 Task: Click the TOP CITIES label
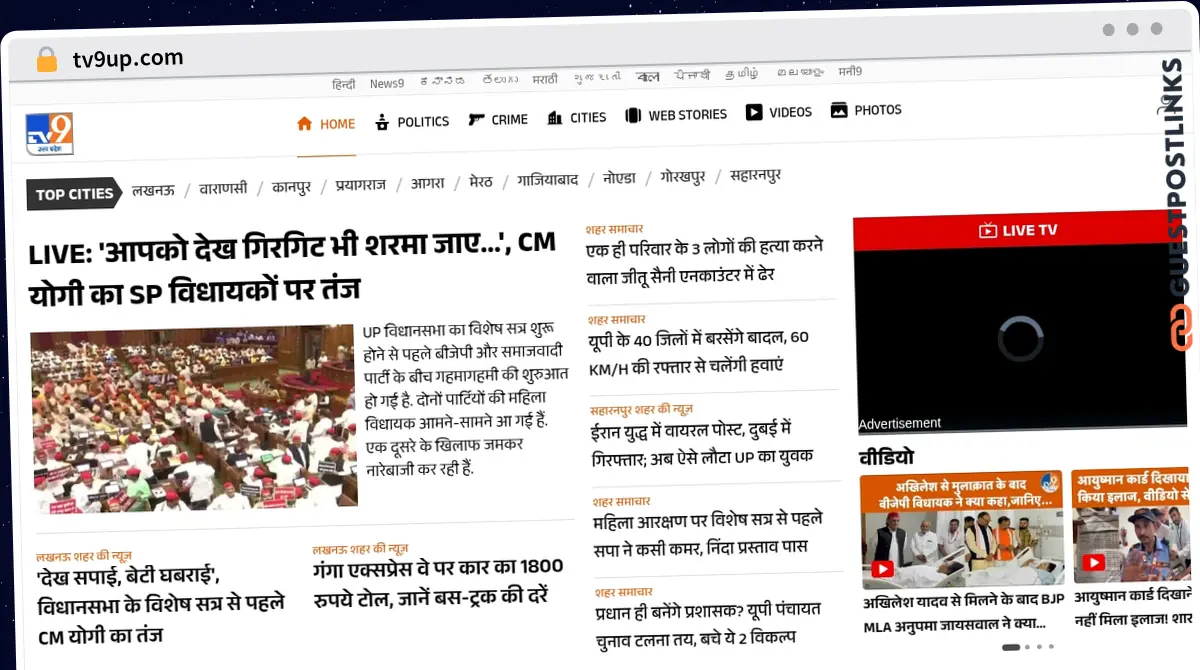click(74, 194)
